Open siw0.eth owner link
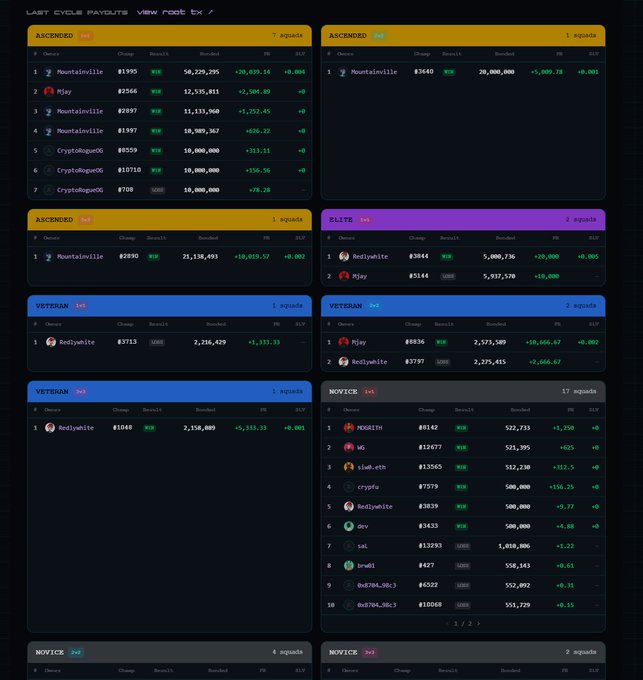643x680 pixels. coord(372,467)
